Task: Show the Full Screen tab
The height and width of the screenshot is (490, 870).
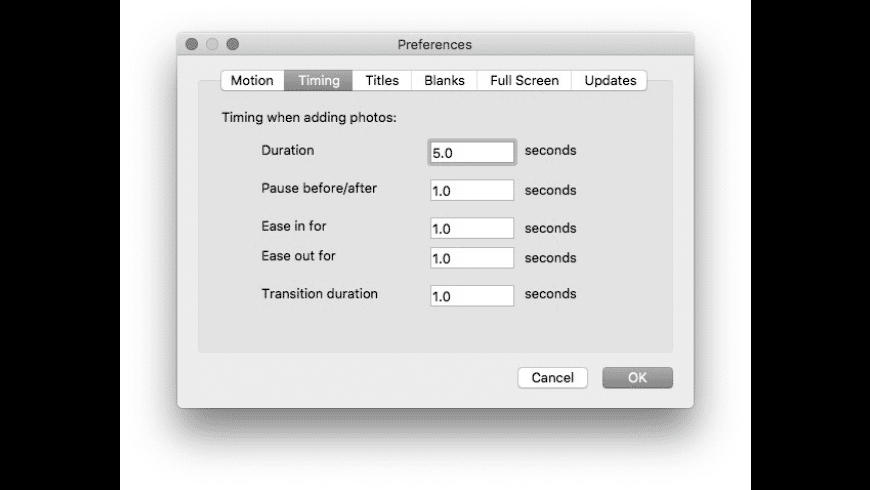Action: 524,81
